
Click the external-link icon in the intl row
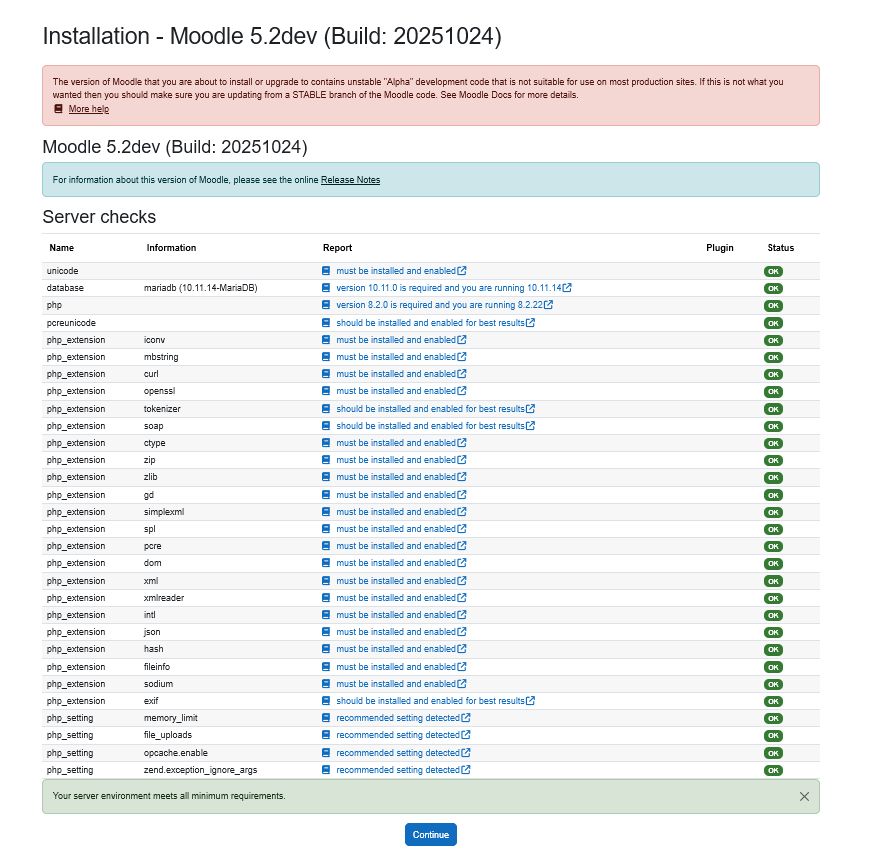(x=462, y=614)
